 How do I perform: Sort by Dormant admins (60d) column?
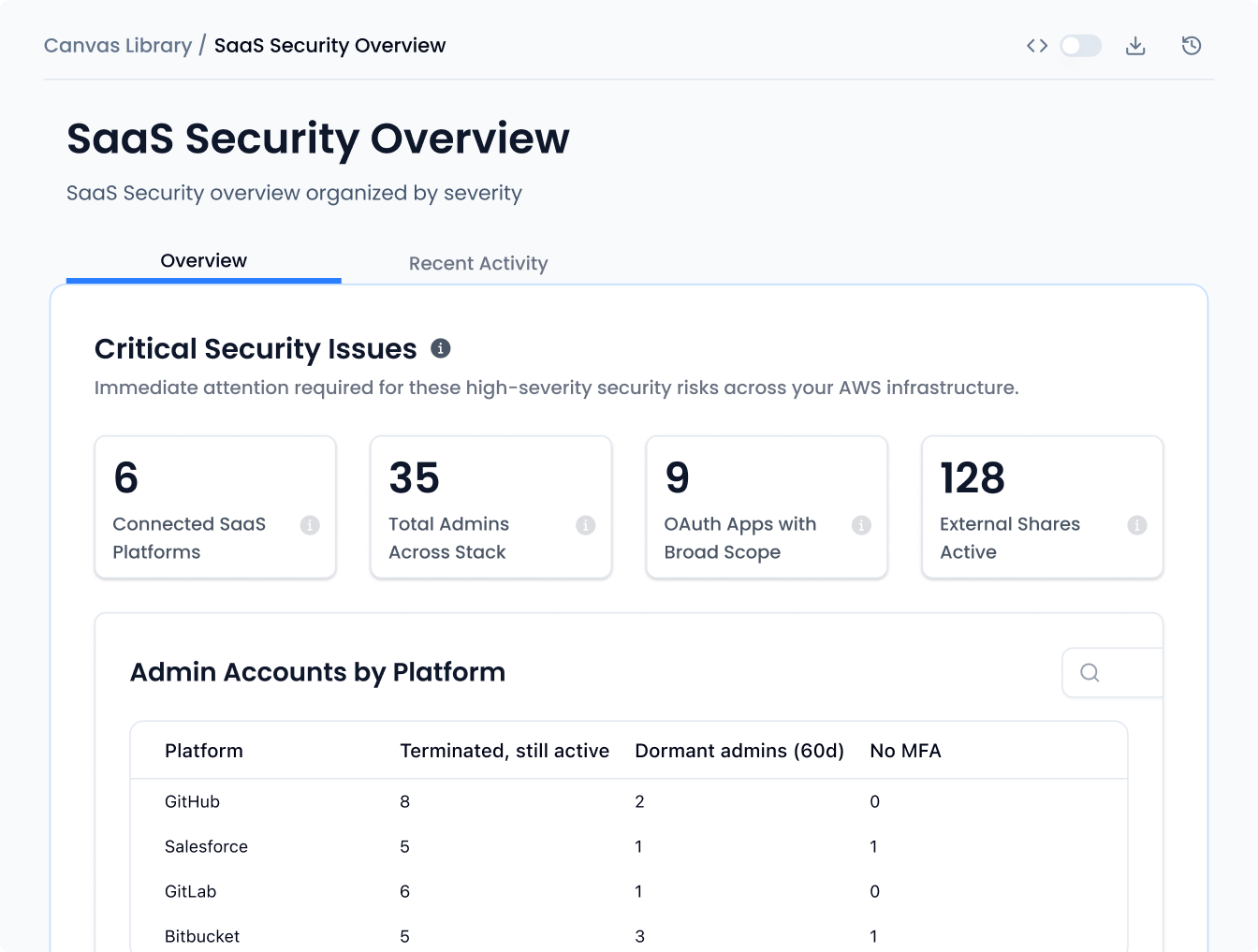point(739,751)
